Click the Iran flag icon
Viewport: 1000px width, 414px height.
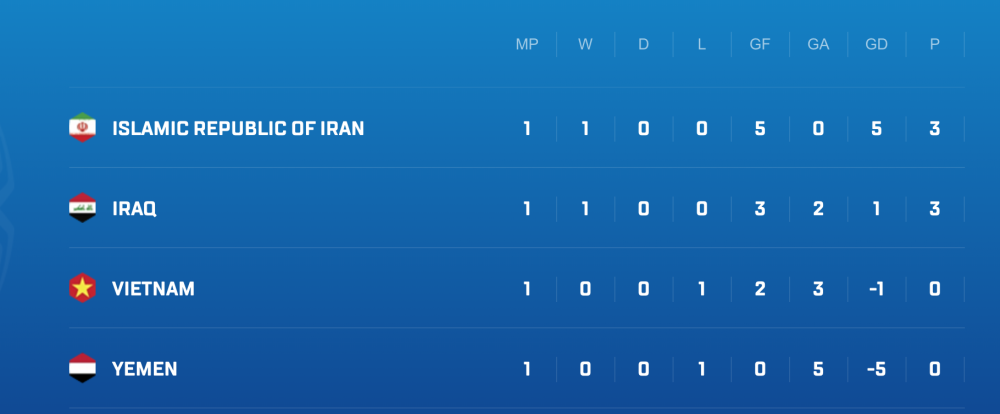point(81,128)
